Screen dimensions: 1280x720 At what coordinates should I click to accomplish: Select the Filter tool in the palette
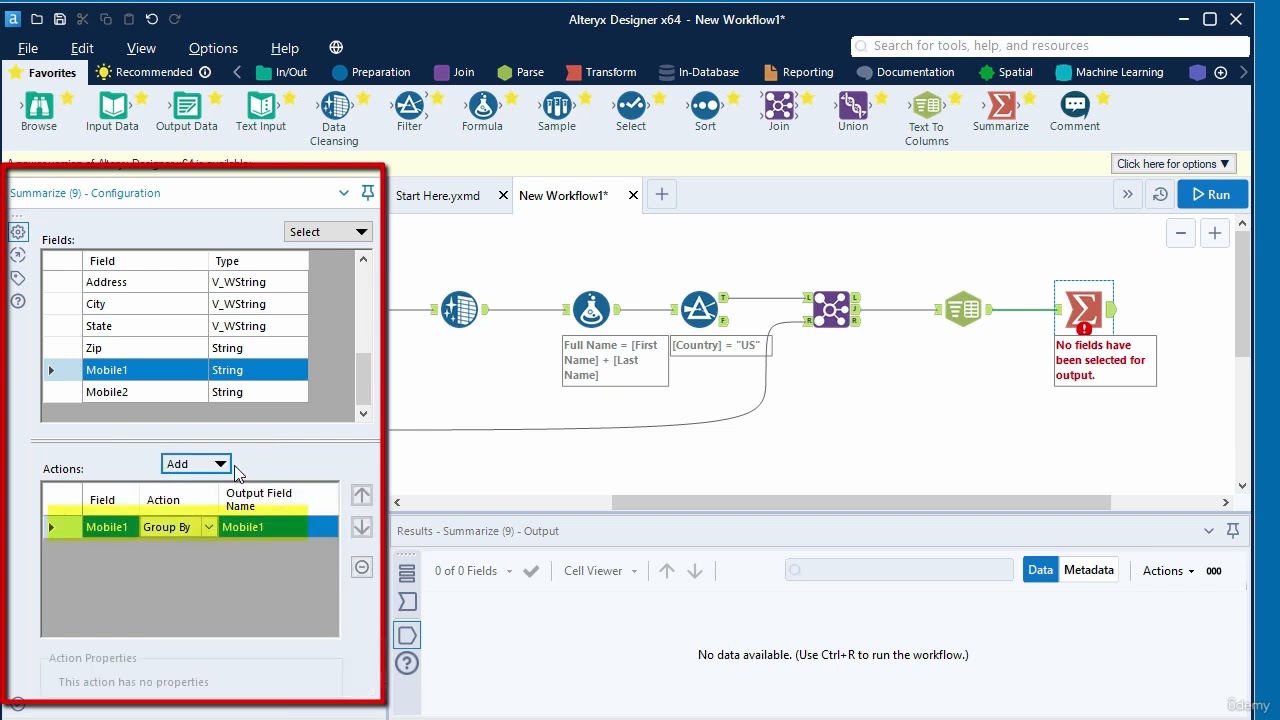pyautogui.click(x=409, y=111)
